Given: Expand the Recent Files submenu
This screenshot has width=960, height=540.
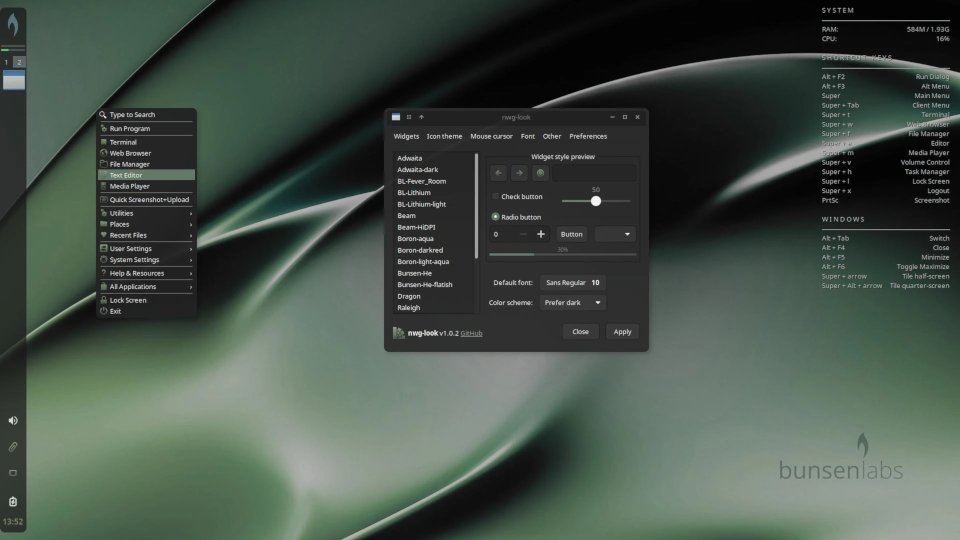Looking at the screenshot, I should point(146,235).
